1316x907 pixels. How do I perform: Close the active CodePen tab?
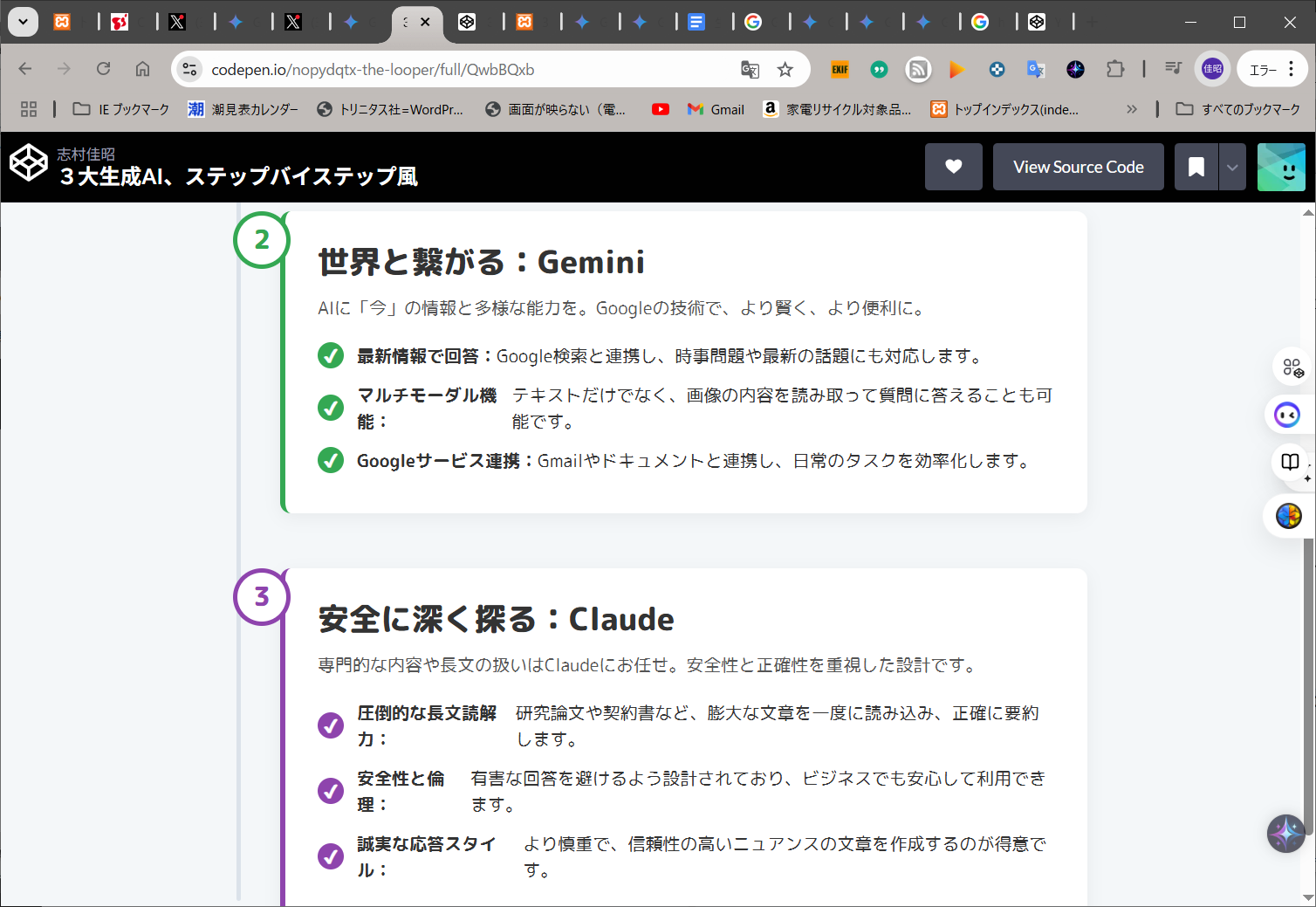coord(425,22)
